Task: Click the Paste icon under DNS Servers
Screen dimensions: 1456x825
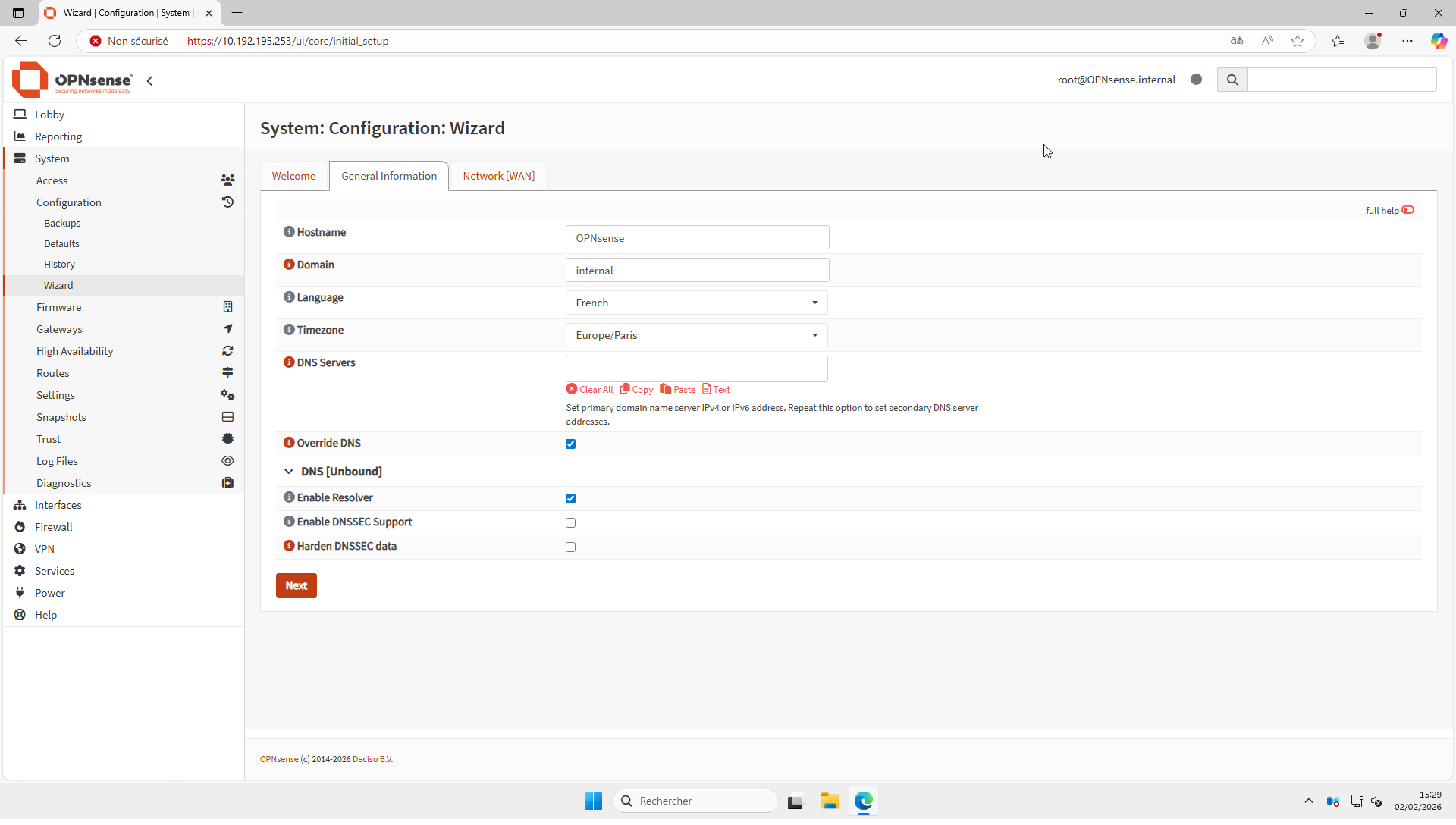Action: coord(665,389)
